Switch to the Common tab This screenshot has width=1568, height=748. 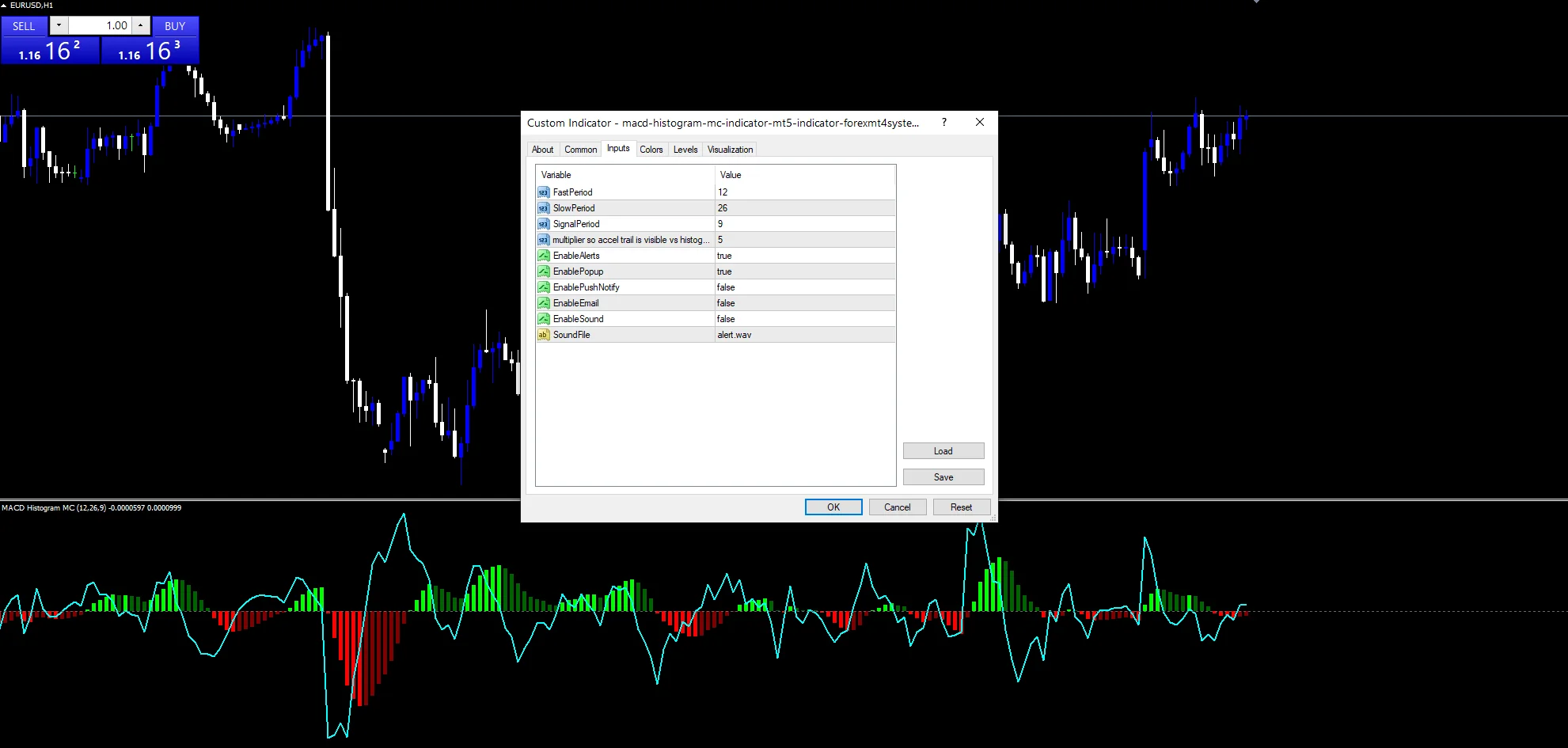tap(581, 150)
